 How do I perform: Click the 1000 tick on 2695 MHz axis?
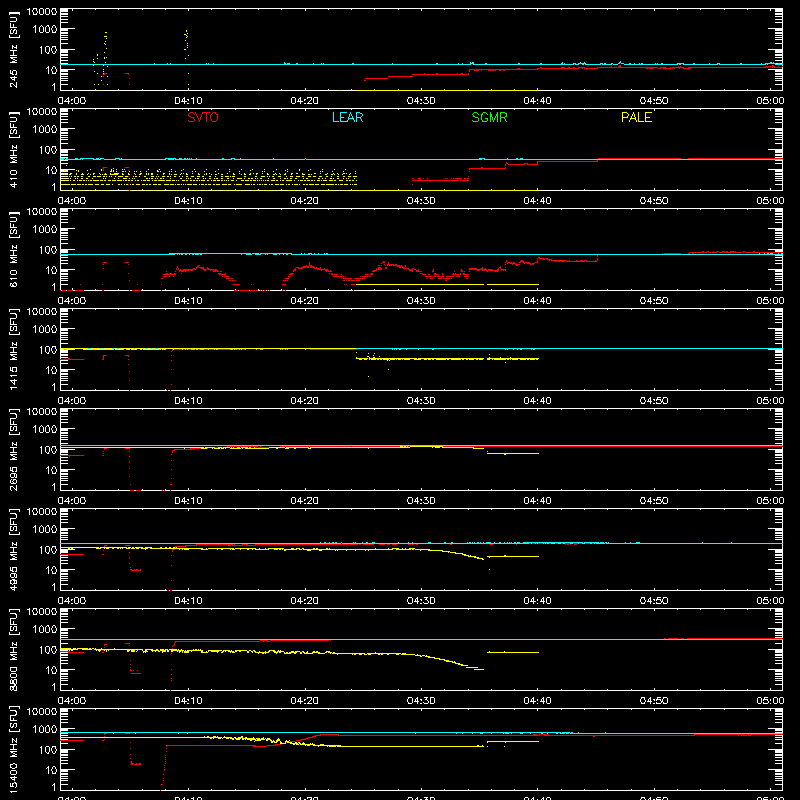(x=45, y=430)
